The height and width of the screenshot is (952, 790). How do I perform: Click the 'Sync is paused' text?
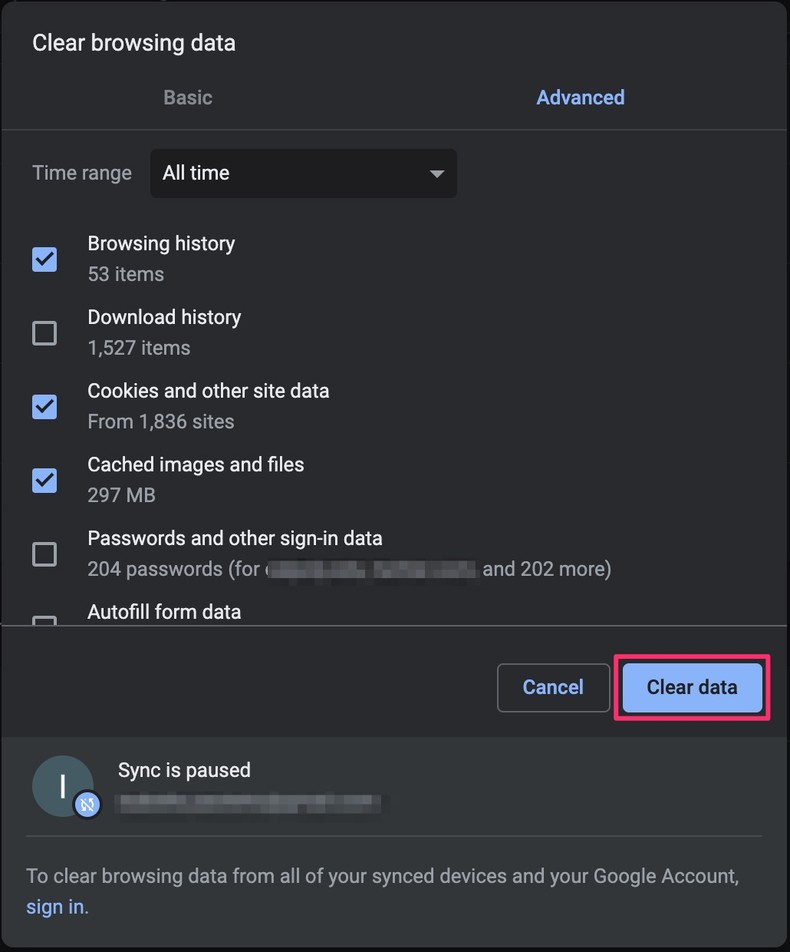(184, 770)
